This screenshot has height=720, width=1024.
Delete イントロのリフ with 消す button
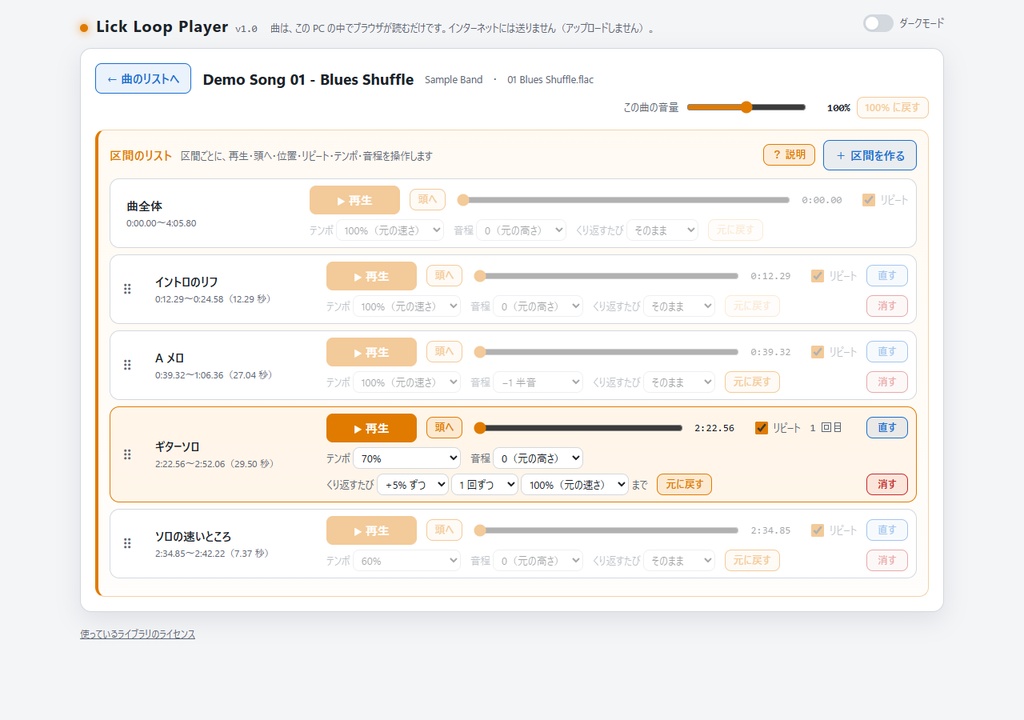click(887, 306)
